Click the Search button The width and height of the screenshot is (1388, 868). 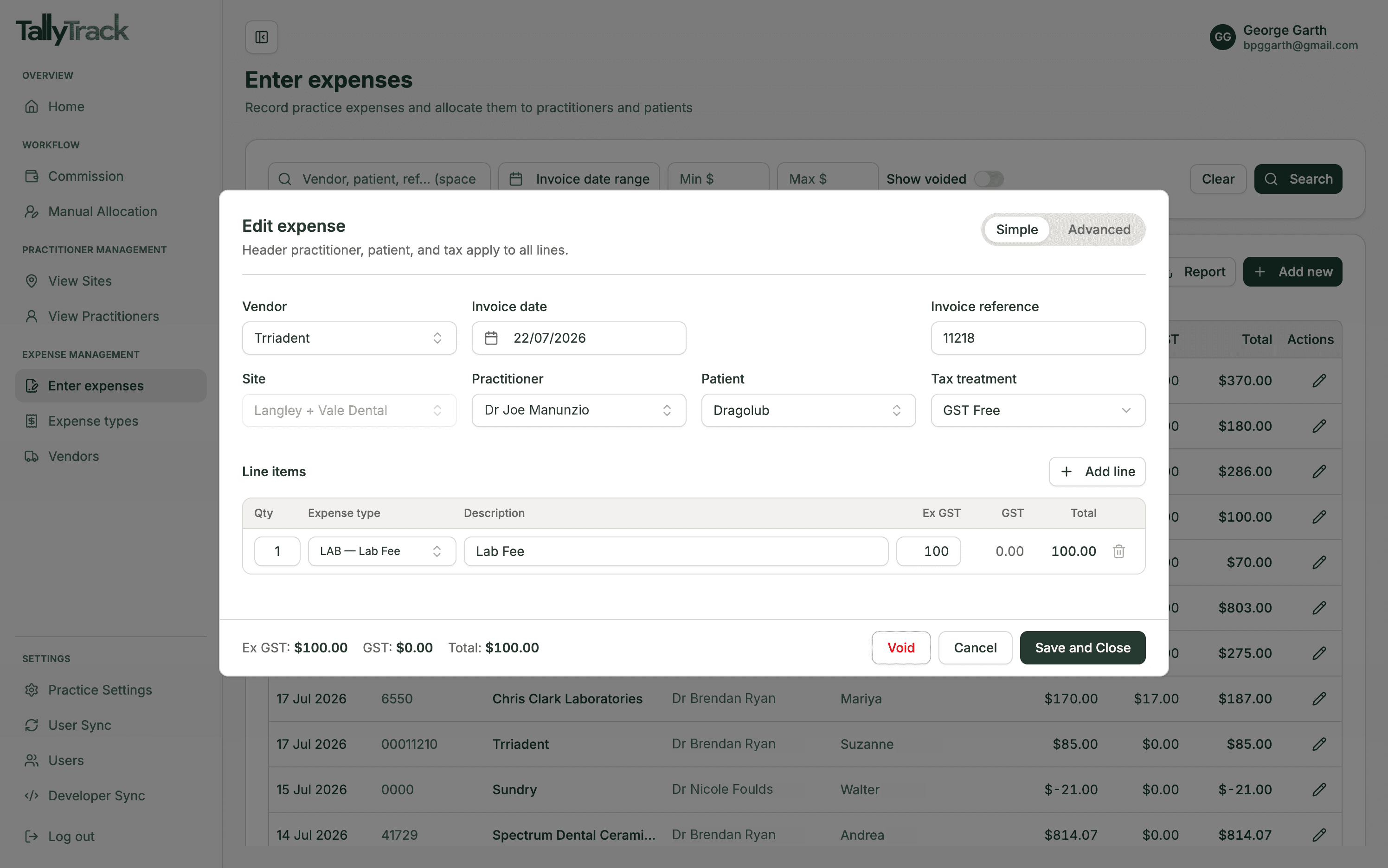(1298, 179)
